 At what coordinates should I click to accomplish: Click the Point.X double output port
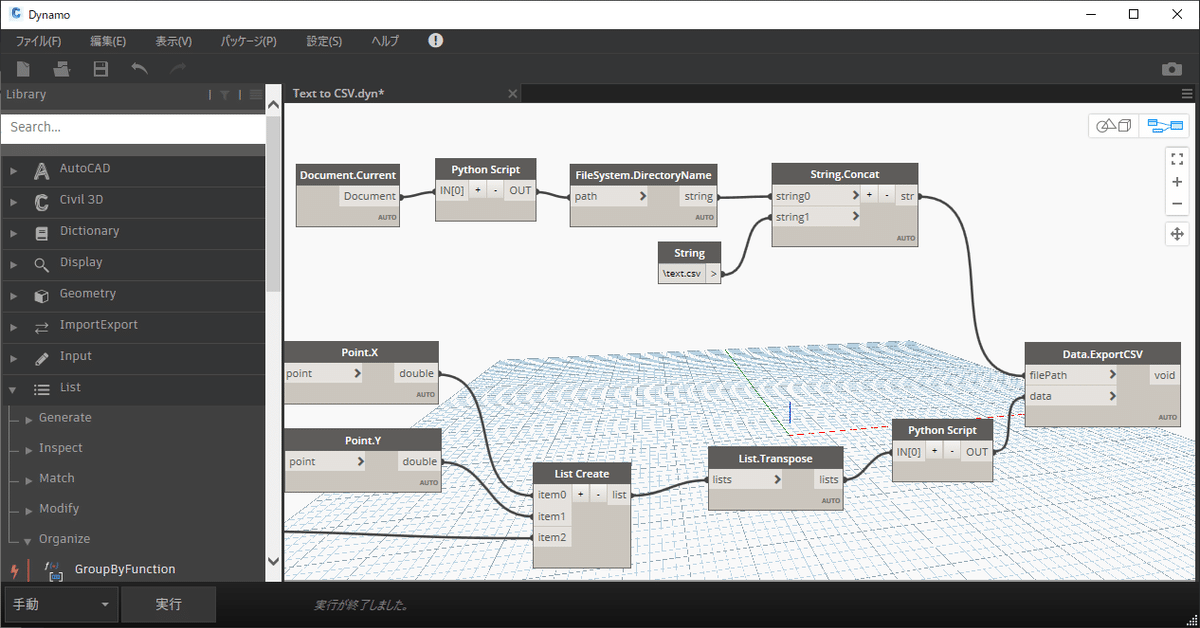click(x=416, y=373)
